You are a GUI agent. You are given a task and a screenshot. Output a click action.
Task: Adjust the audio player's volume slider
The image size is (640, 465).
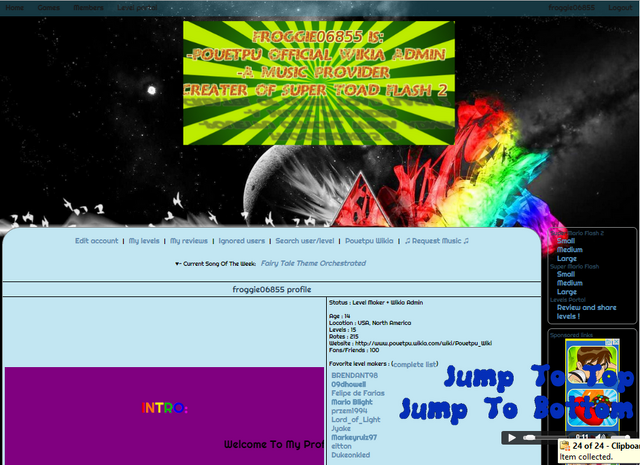[620, 438]
